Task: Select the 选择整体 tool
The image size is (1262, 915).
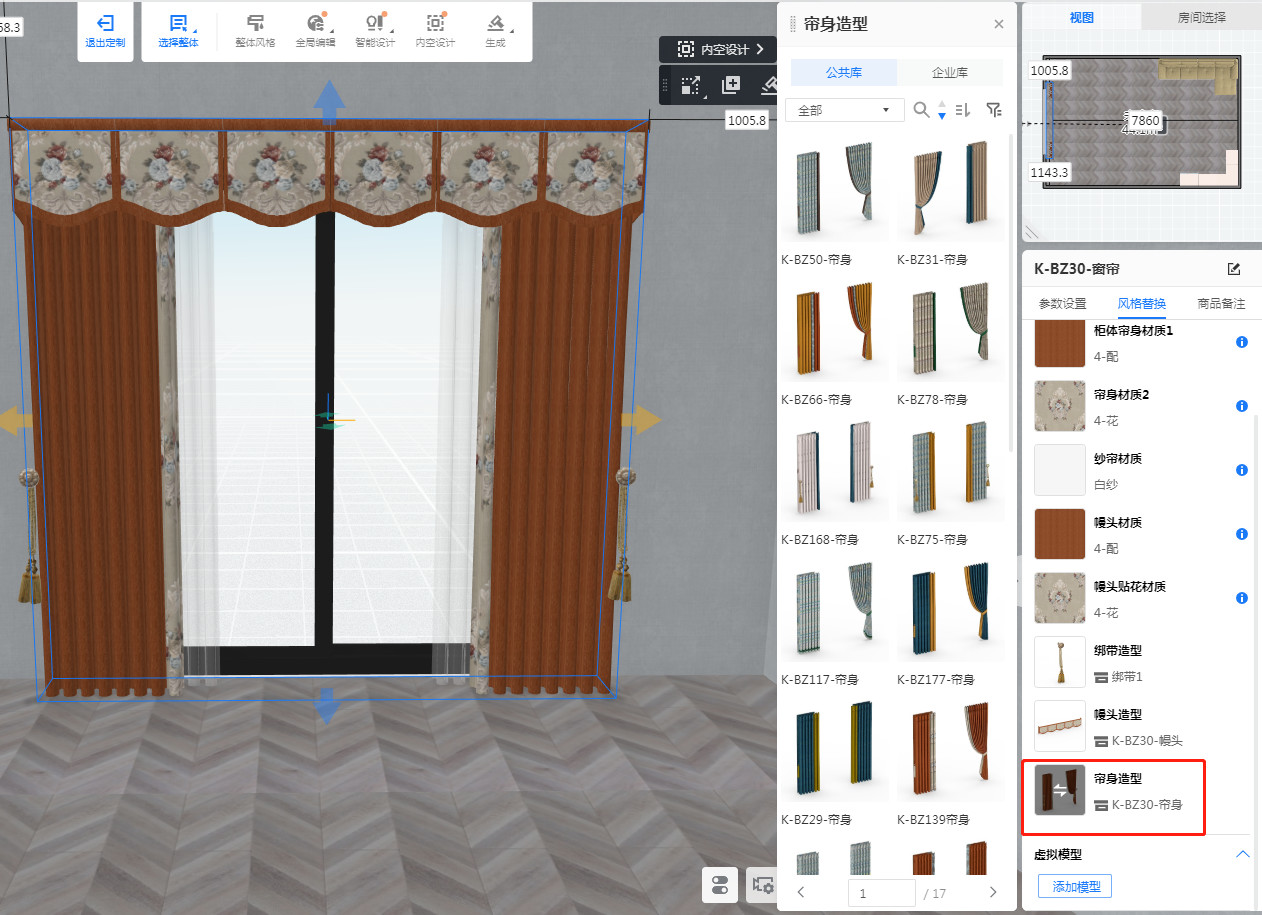Action: point(178,31)
